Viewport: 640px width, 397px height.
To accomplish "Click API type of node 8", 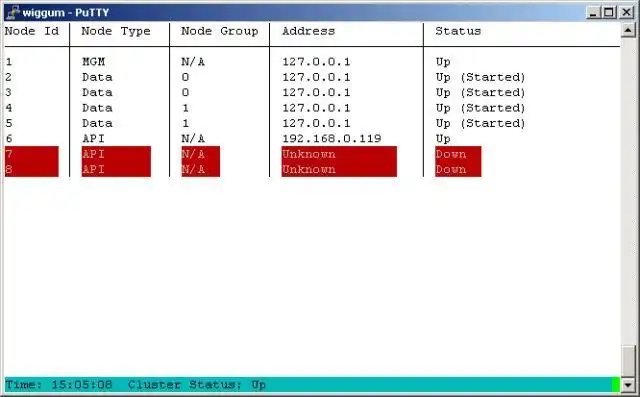I will point(116,169).
